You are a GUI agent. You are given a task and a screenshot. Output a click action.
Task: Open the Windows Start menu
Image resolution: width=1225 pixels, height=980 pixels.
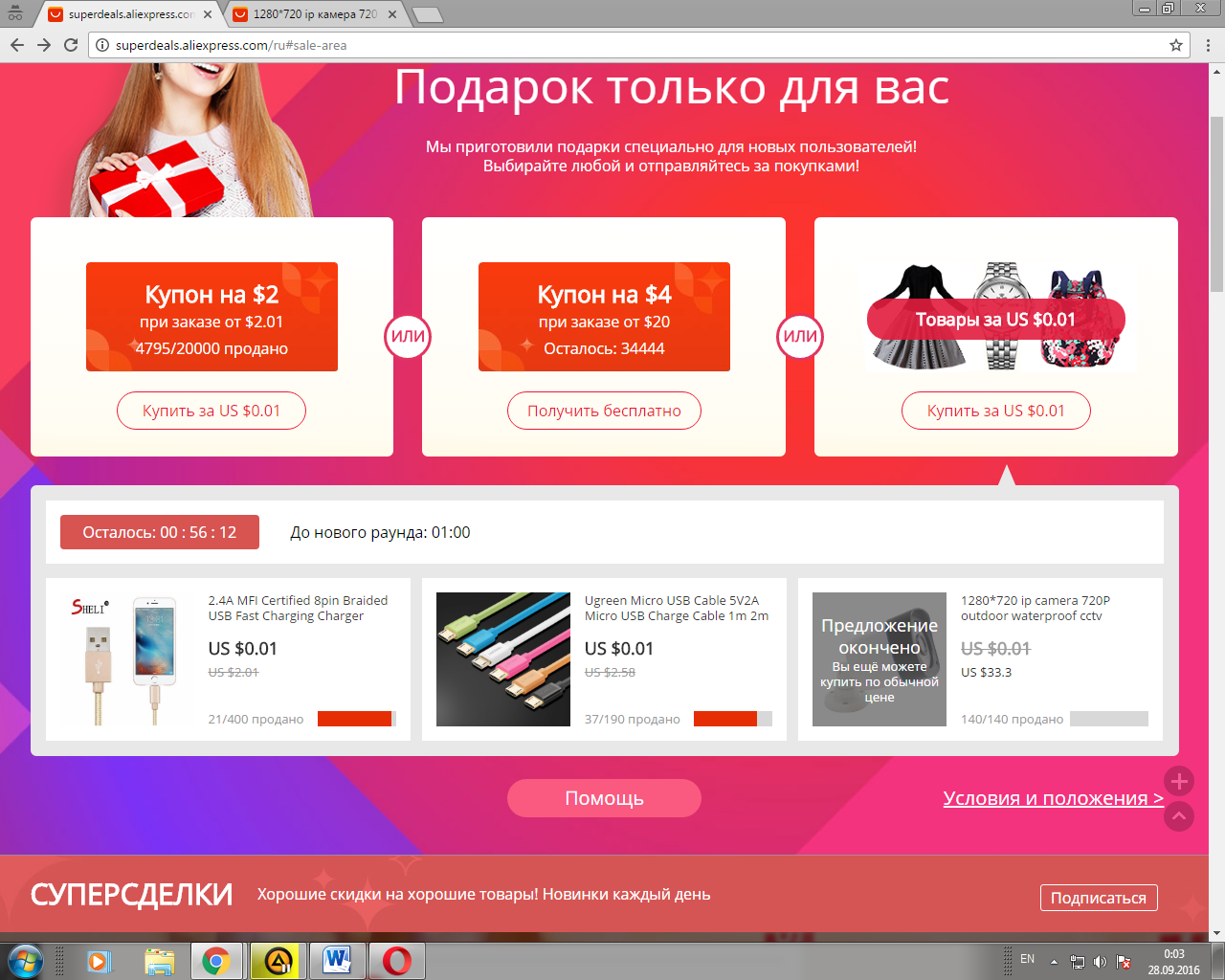tap(26, 961)
